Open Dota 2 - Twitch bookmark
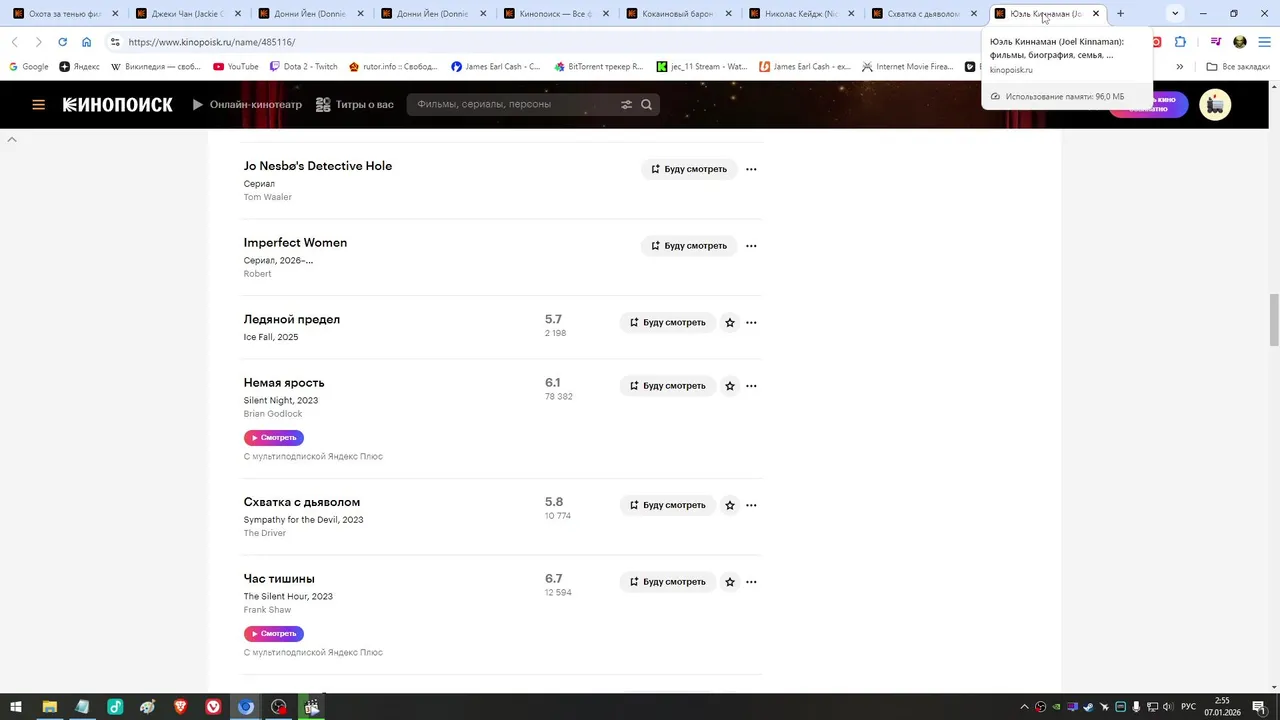 point(303,67)
